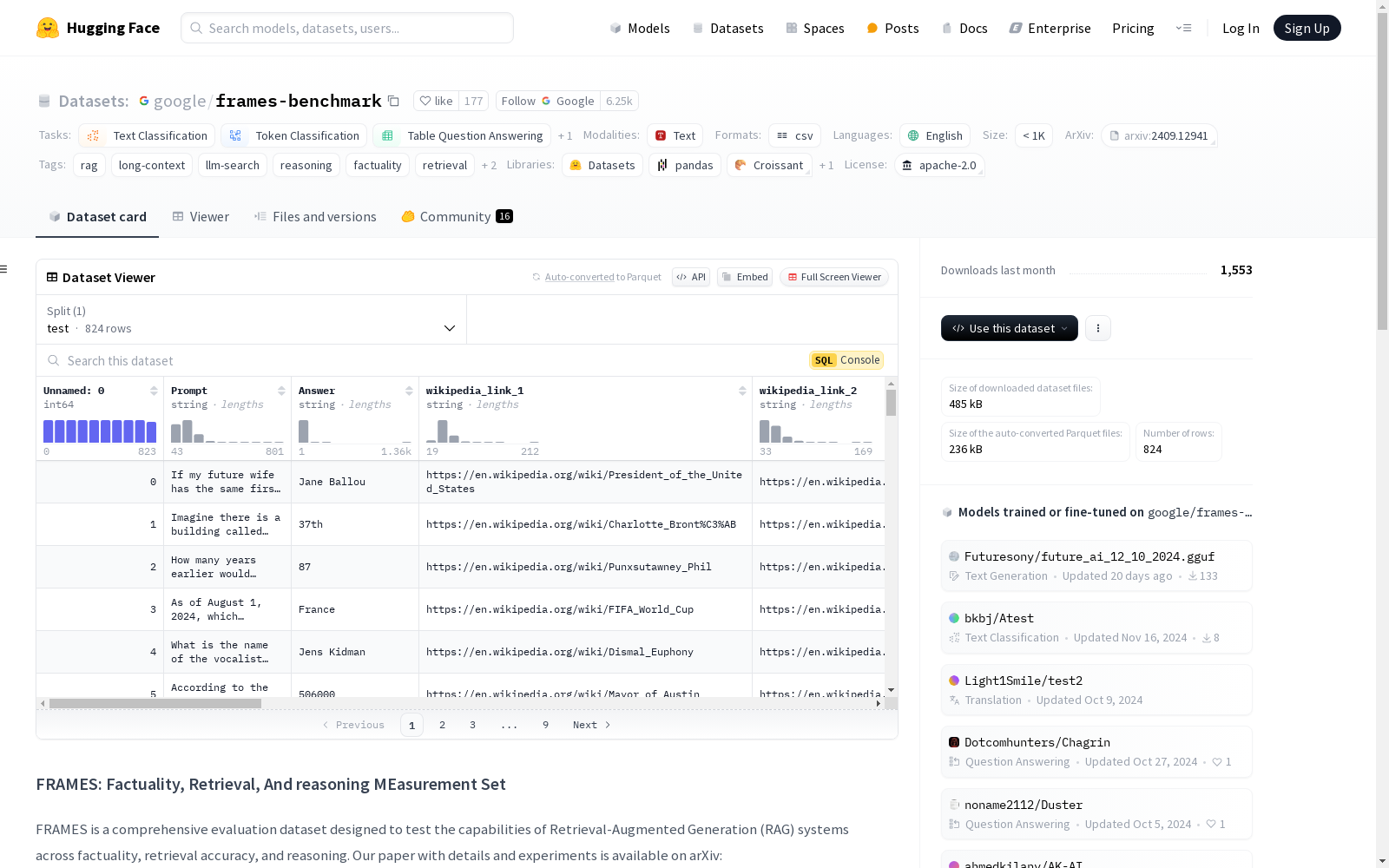Open Full Screen Viewer

834,277
